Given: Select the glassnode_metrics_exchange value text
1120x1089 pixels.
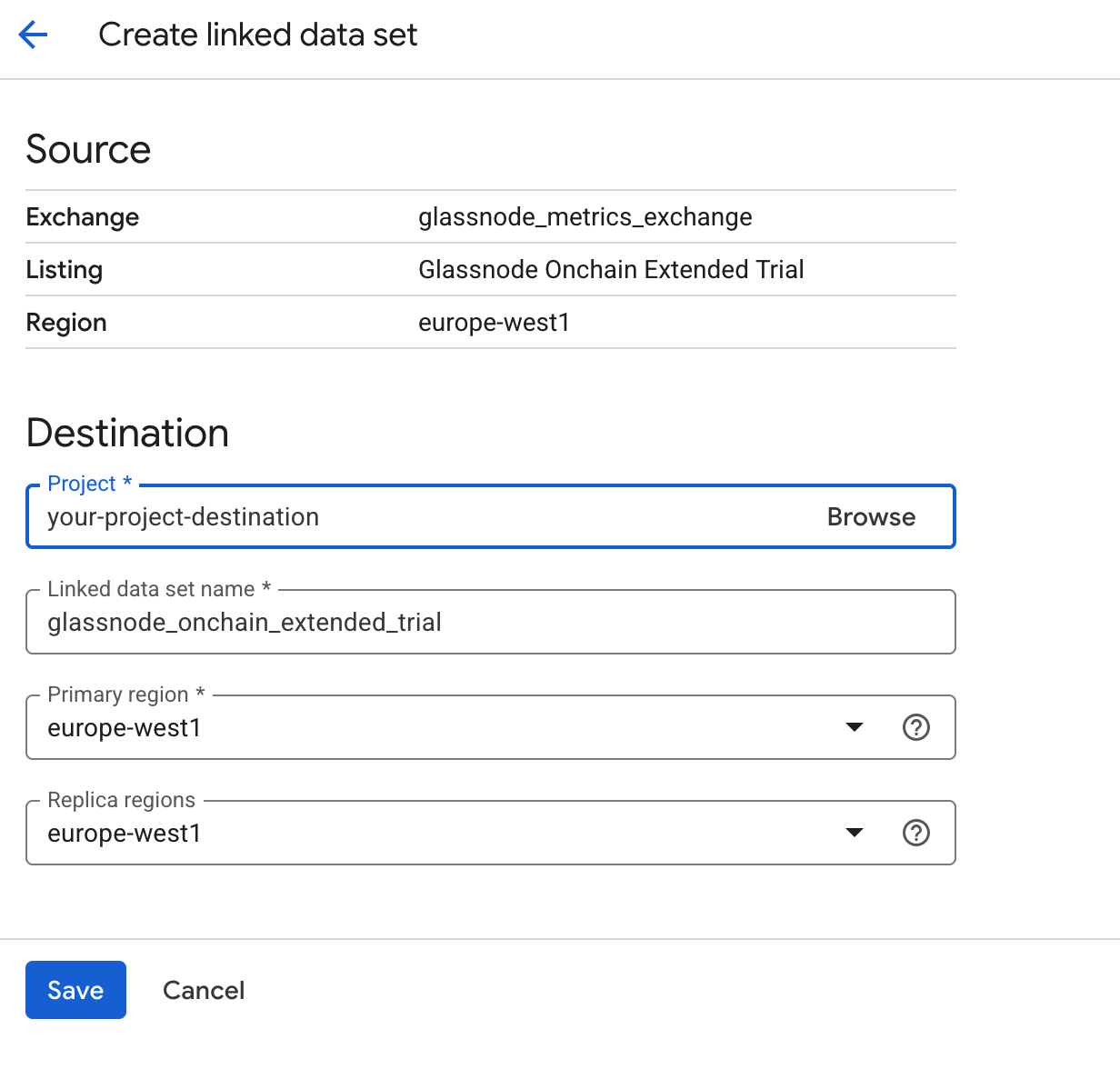Looking at the screenshot, I should (585, 217).
